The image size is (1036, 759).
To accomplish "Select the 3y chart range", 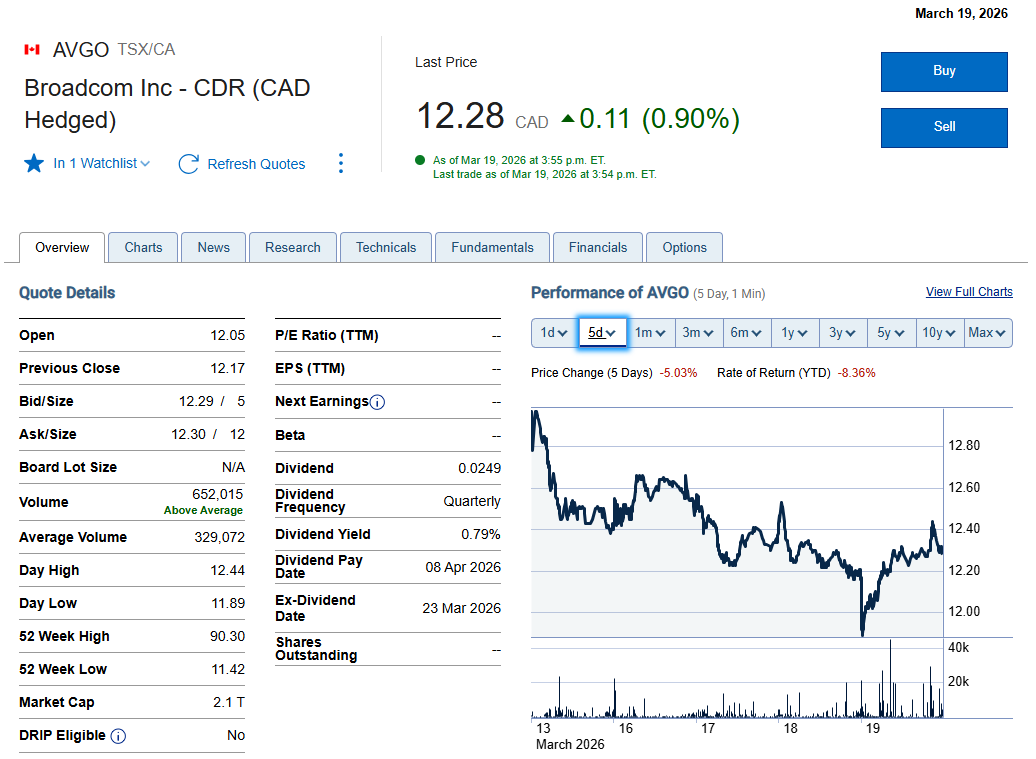I will coord(842,333).
